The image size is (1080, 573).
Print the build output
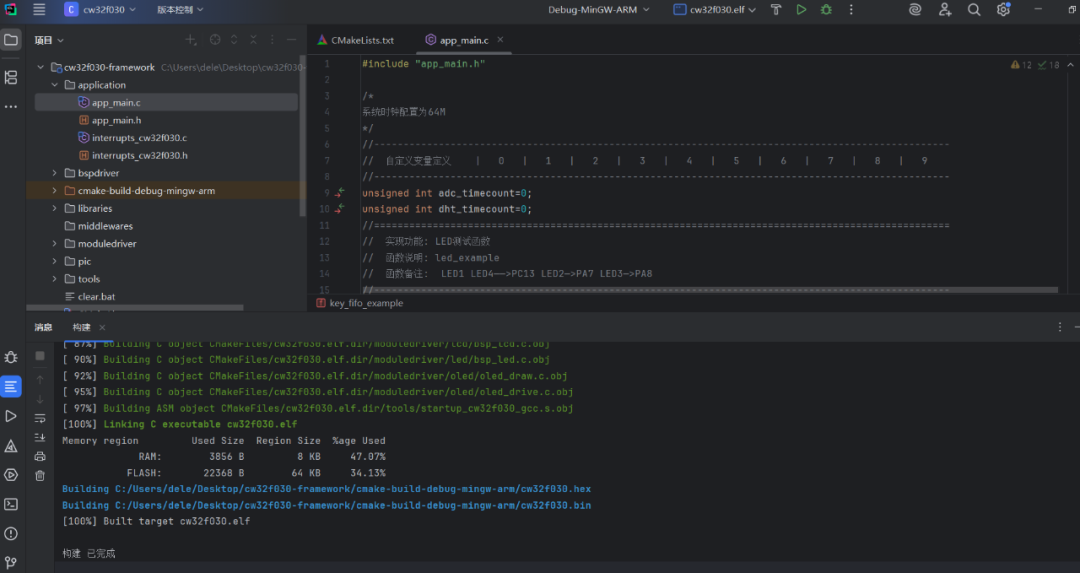[x=40, y=456]
